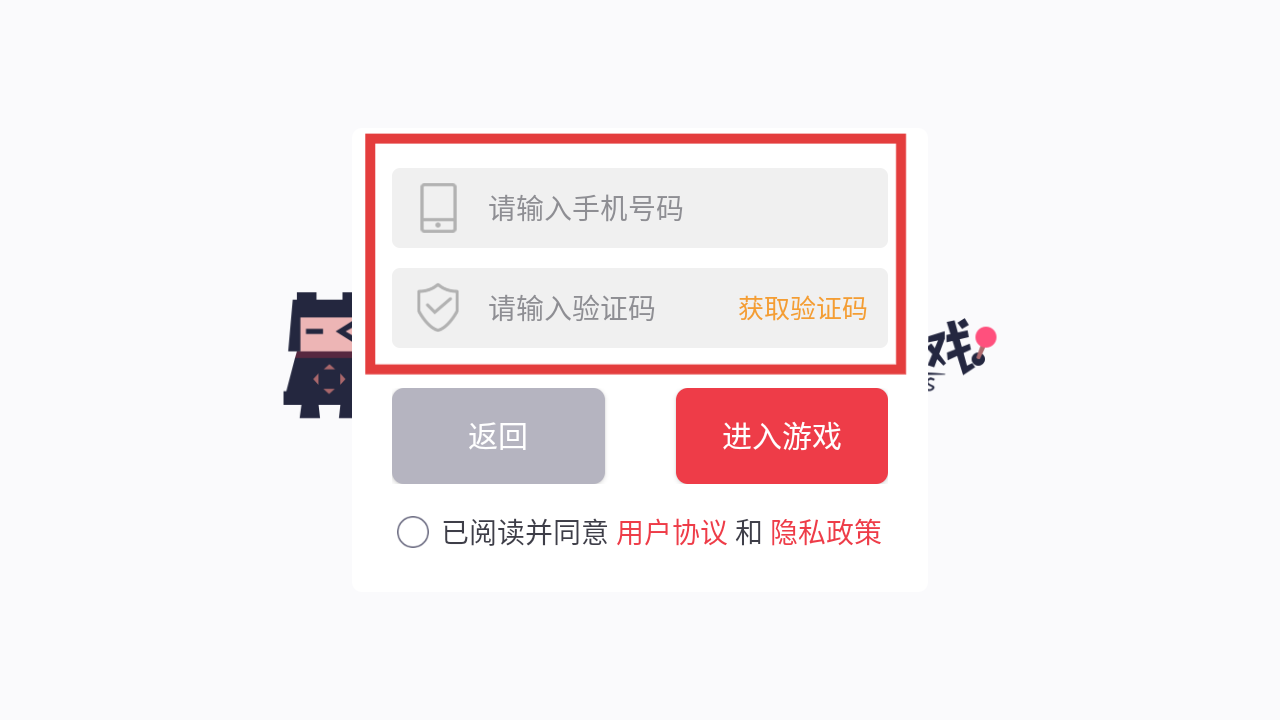Open the 用户协议 user agreement link

pyautogui.click(x=672, y=532)
